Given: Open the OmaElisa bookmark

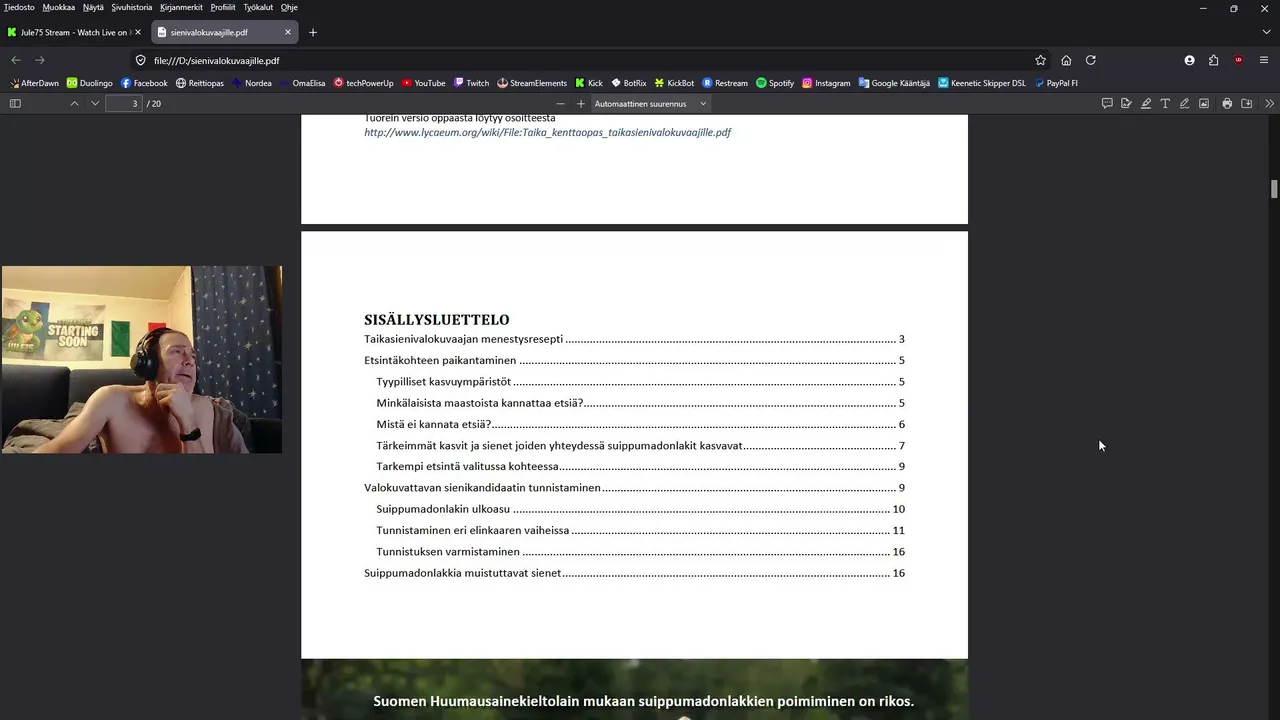Looking at the screenshot, I should click(x=302, y=83).
